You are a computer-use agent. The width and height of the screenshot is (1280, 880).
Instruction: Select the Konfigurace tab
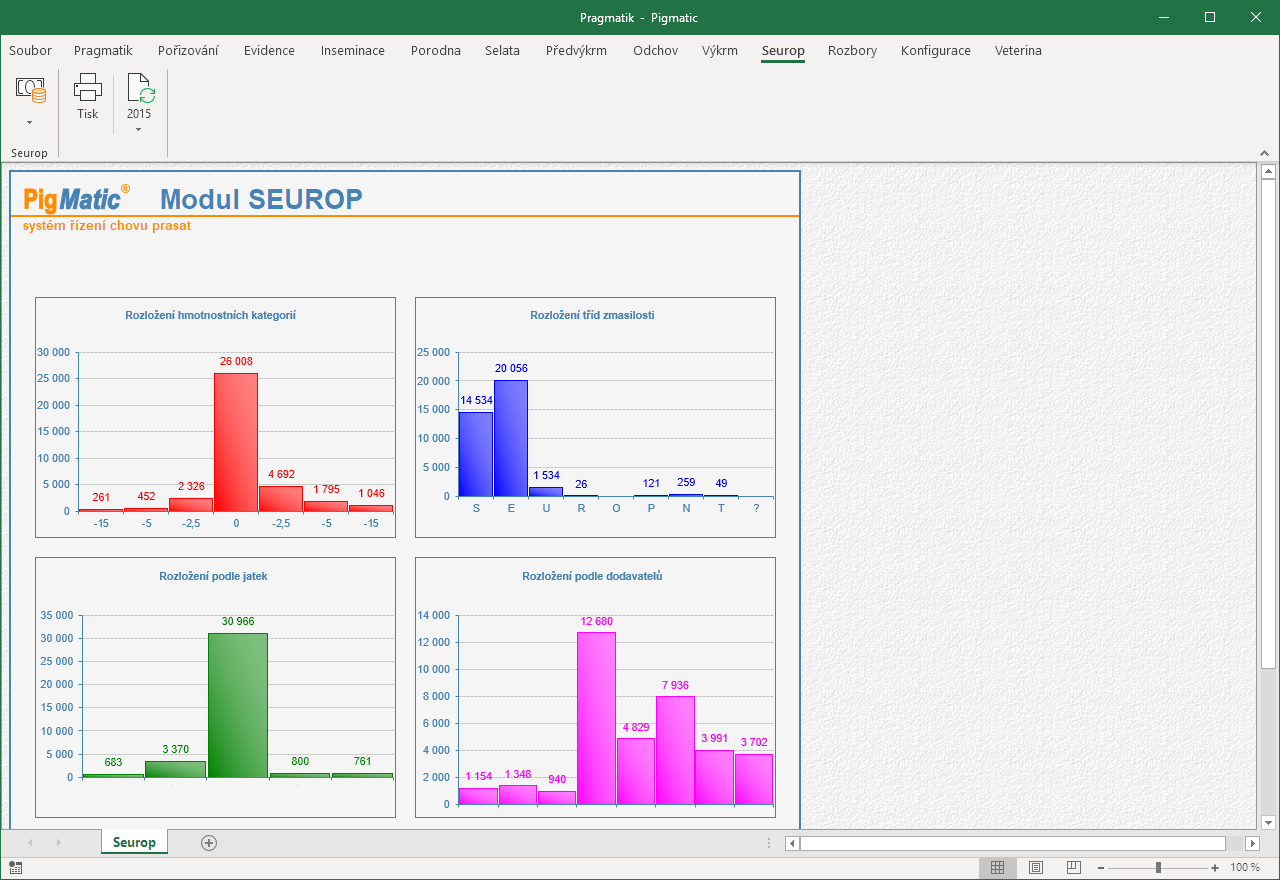pyautogui.click(x=936, y=51)
